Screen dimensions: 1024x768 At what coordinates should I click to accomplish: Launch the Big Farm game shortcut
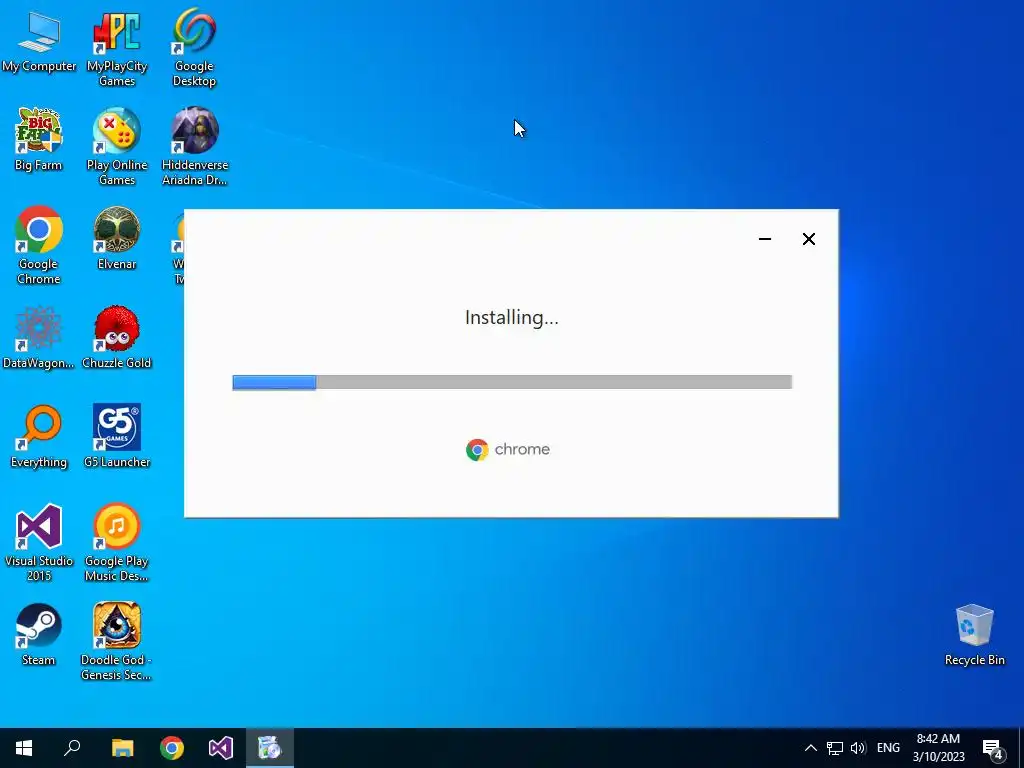[39, 140]
